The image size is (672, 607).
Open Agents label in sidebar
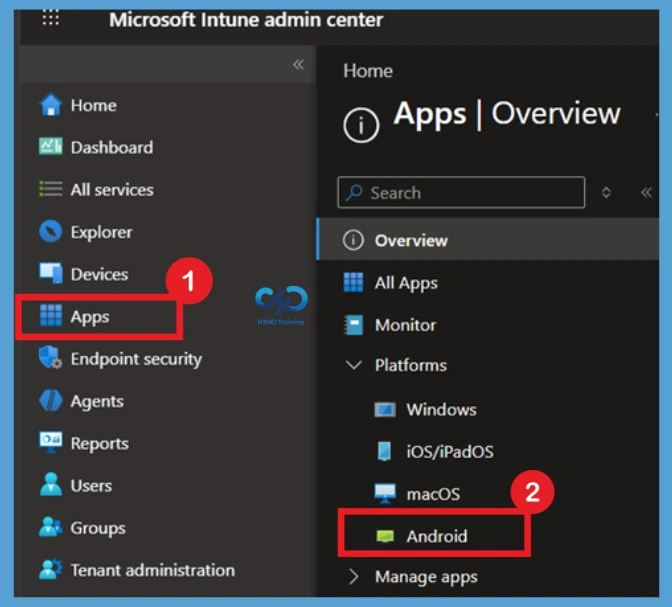(97, 402)
